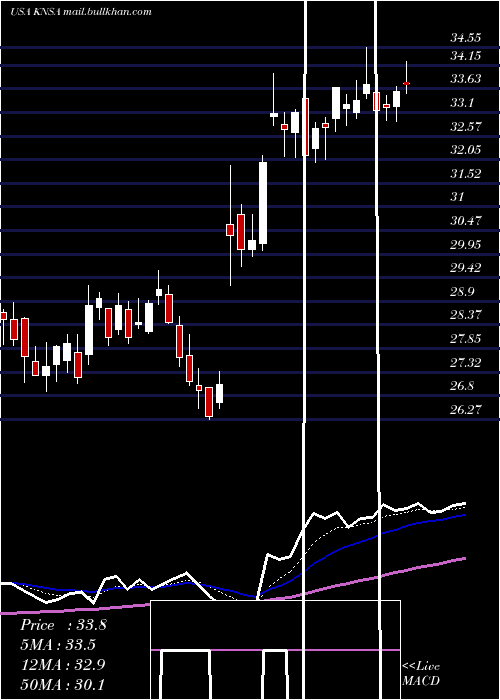Image resolution: width=500 pixels, height=700 pixels.
Task: Click the tall white candle rising to 32.05
Action: point(263,203)
